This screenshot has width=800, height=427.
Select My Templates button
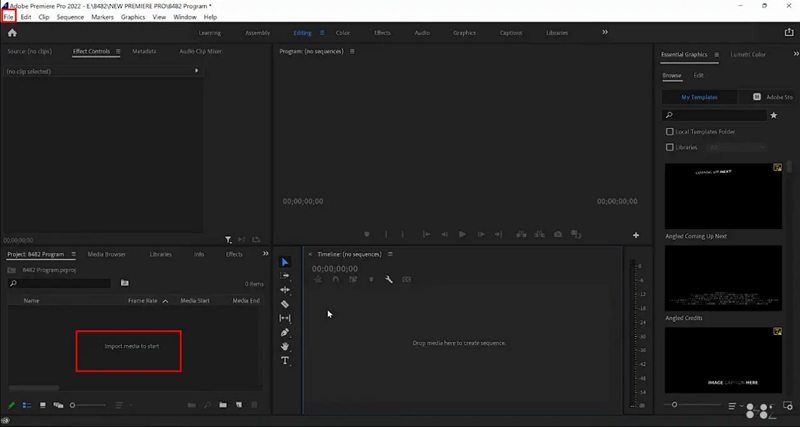(x=699, y=97)
